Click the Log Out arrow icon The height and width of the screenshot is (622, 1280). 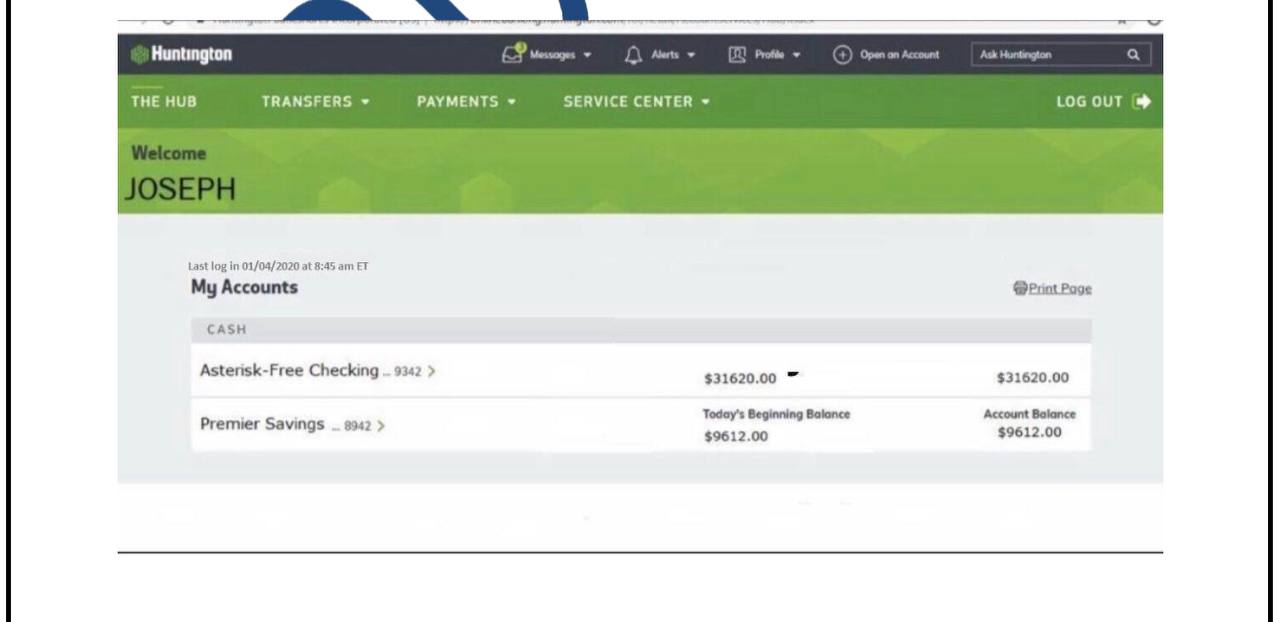pos(1142,102)
